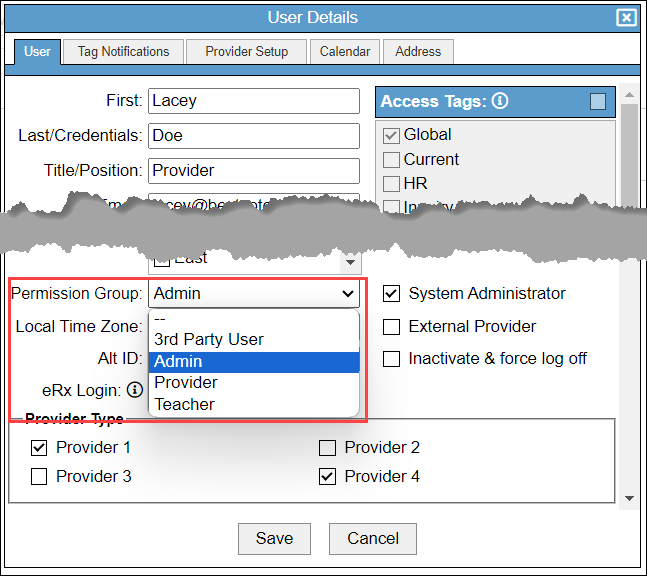The height and width of the screenshot is (576, 647).
Task: Uncheck Provider 1 type
Action: (39, 448)
